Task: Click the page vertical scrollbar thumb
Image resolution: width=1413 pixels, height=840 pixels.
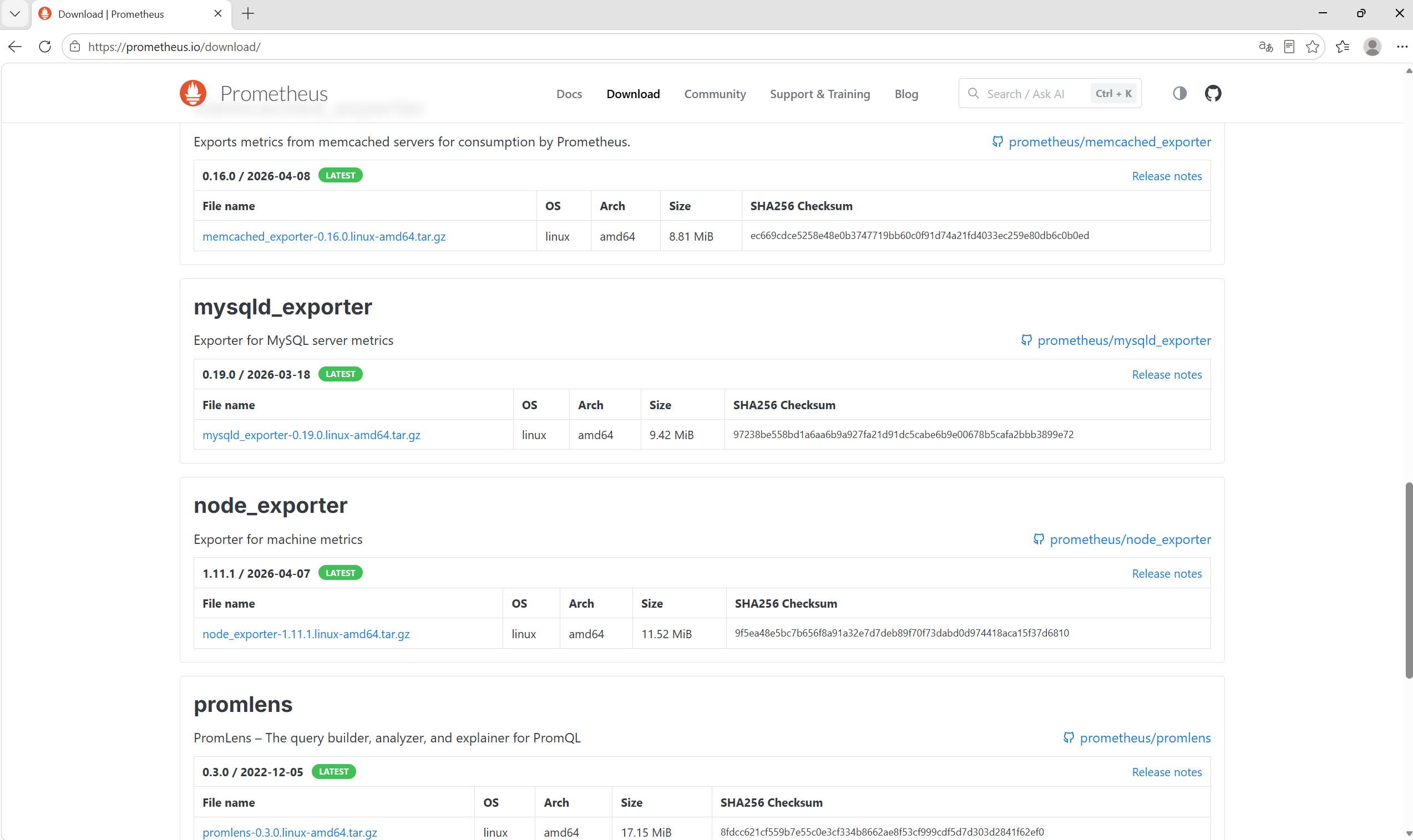Action: 1409,580
